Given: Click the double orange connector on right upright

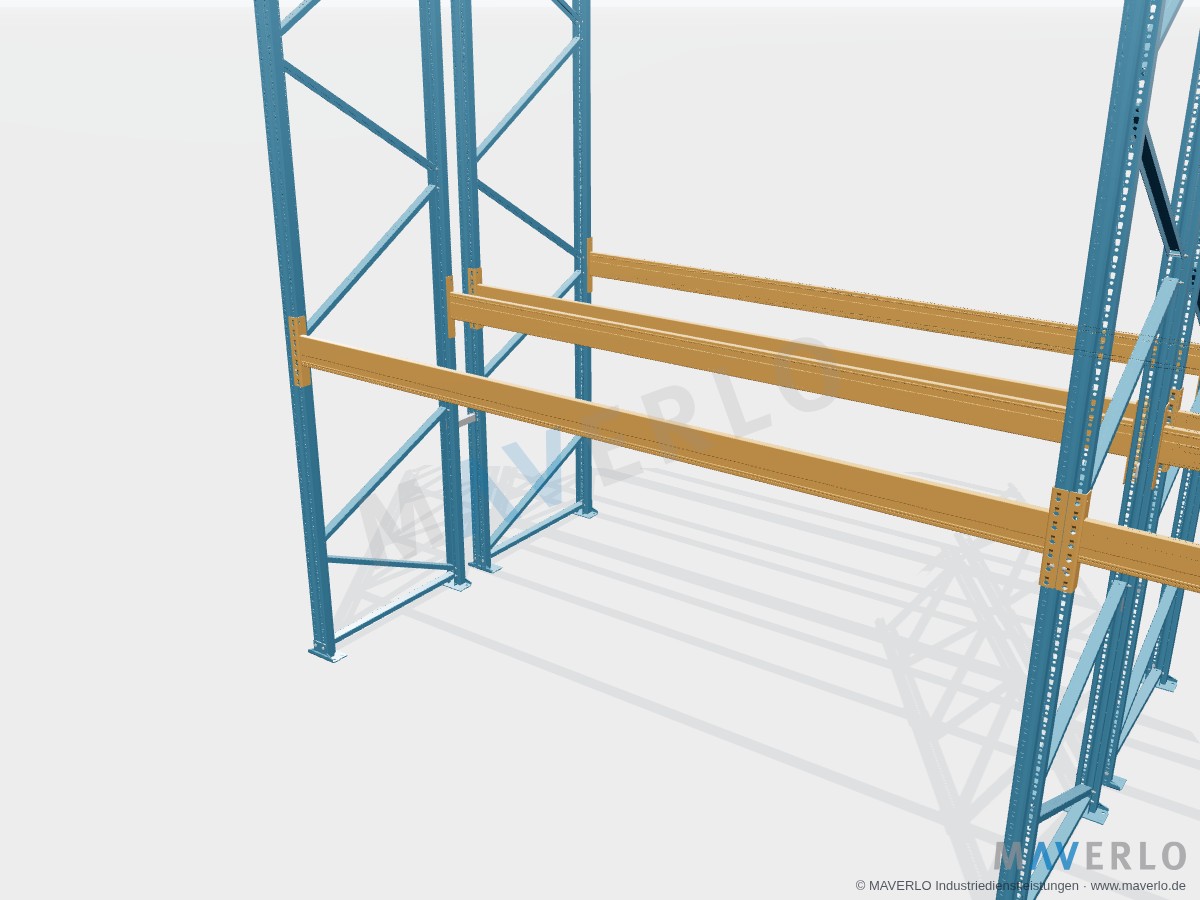Looking at the screenshot, I should coord(1063,540).
